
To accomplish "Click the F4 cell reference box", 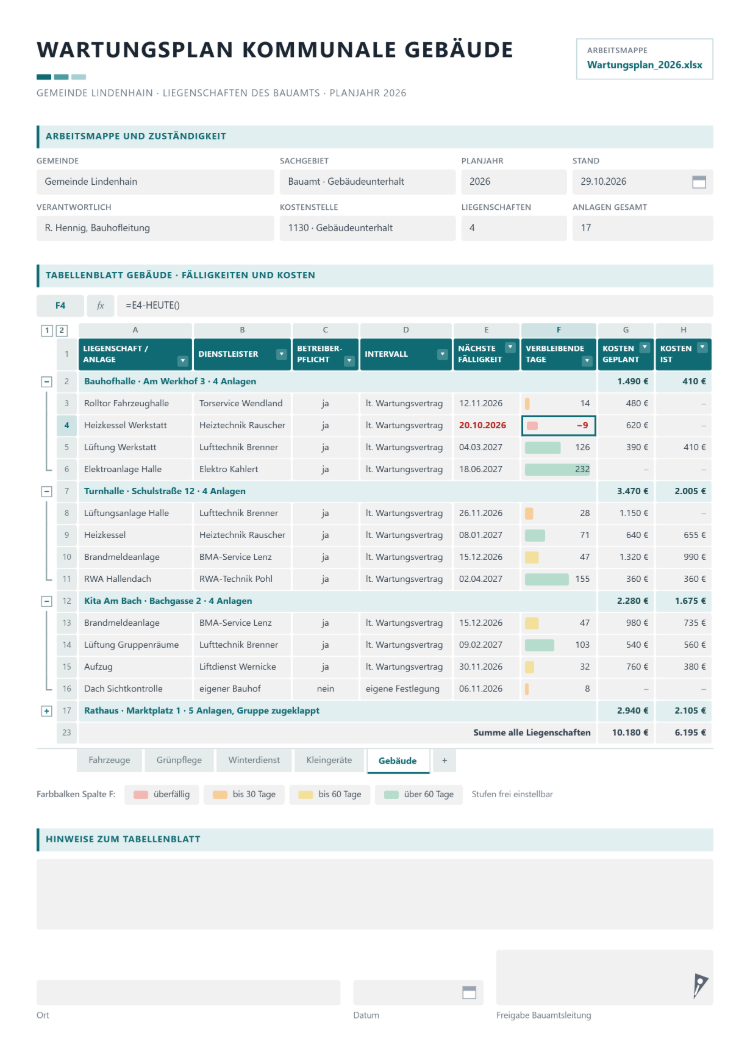I will click(60, 306).
